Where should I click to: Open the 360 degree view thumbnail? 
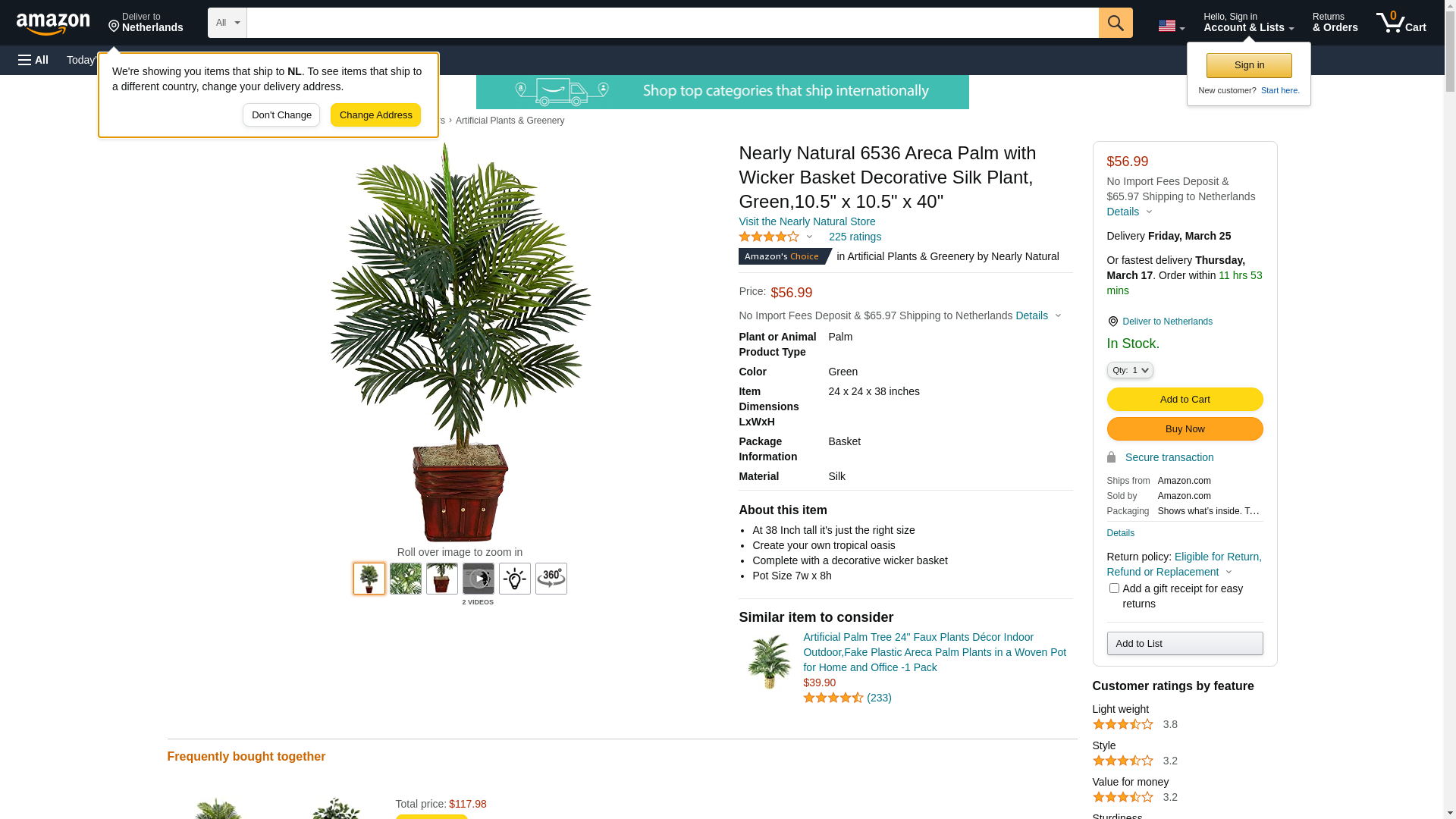click(x=551, y=579)
